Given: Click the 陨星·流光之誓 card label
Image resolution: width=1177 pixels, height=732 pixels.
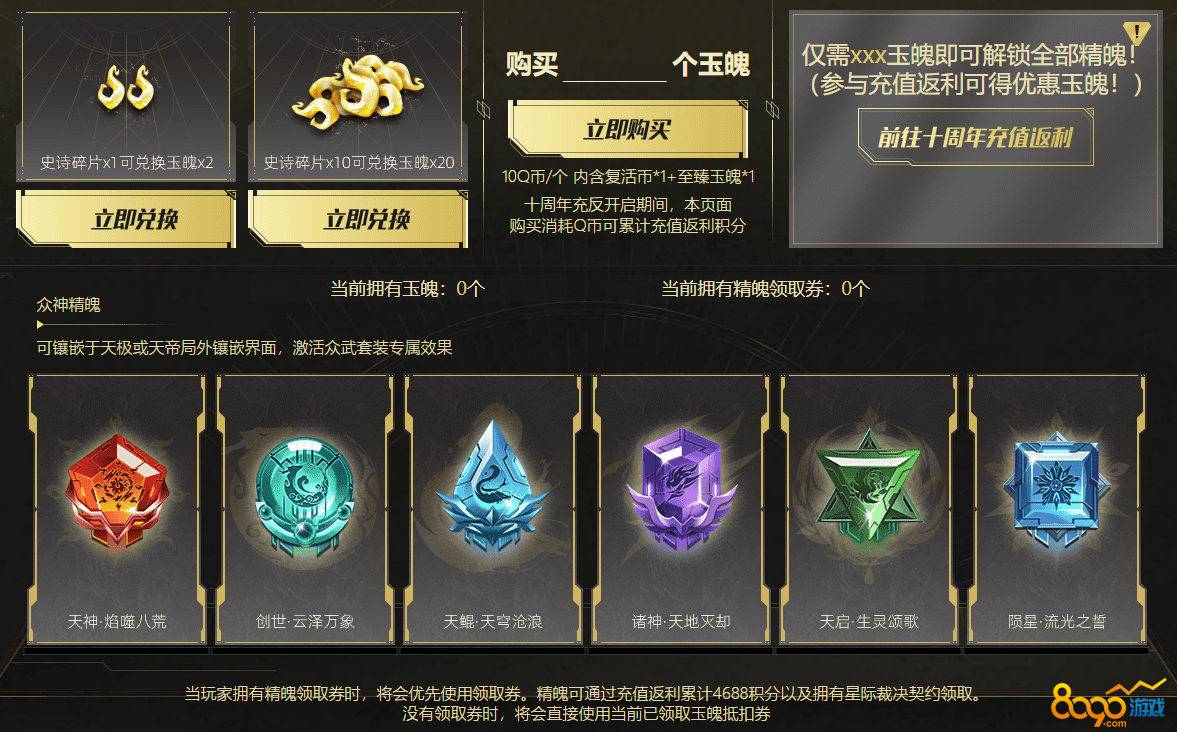Looking at the screenshot, I should (1057, 621).
